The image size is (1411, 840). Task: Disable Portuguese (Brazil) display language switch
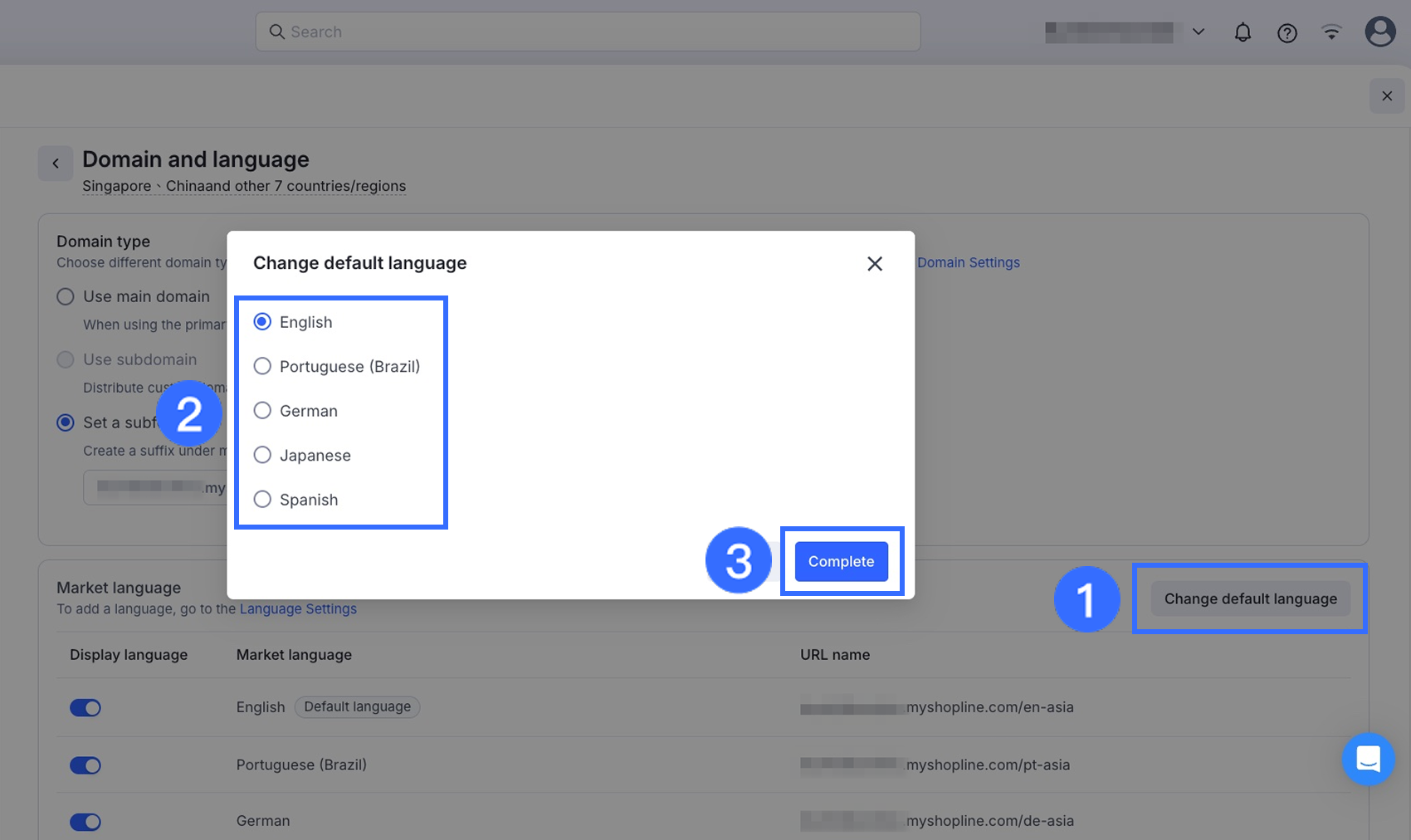[x=85, y=765]
